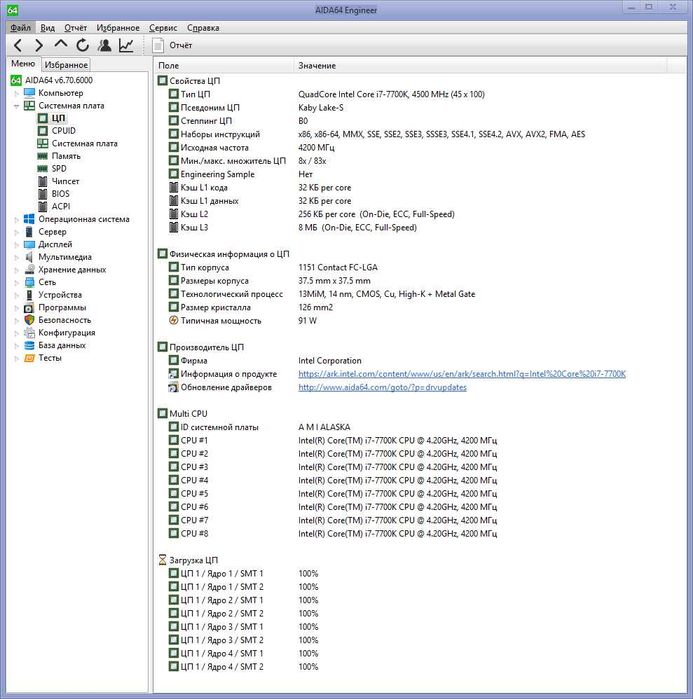Open the graph chart toolbar icon

click(x=126, y=45)
